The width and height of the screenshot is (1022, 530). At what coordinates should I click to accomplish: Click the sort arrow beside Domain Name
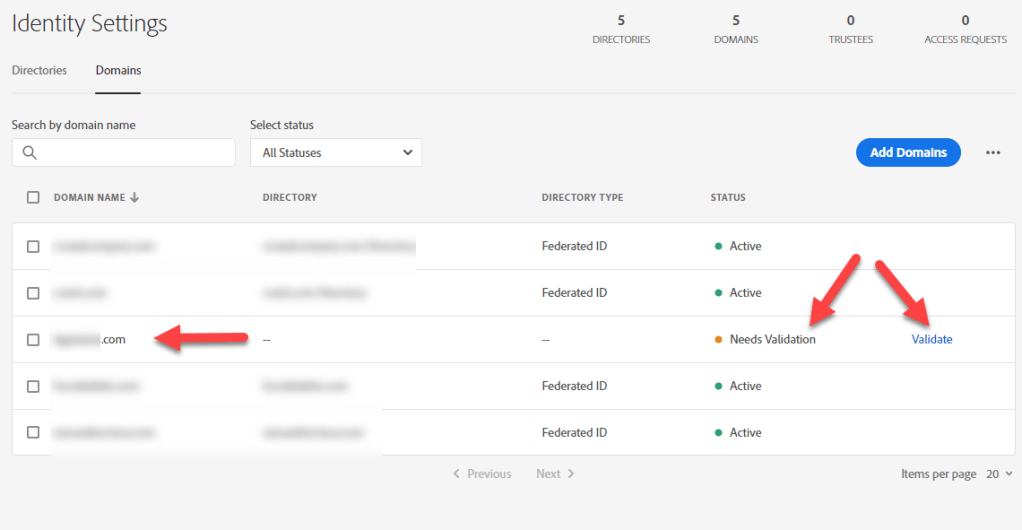tap(135, 198)
